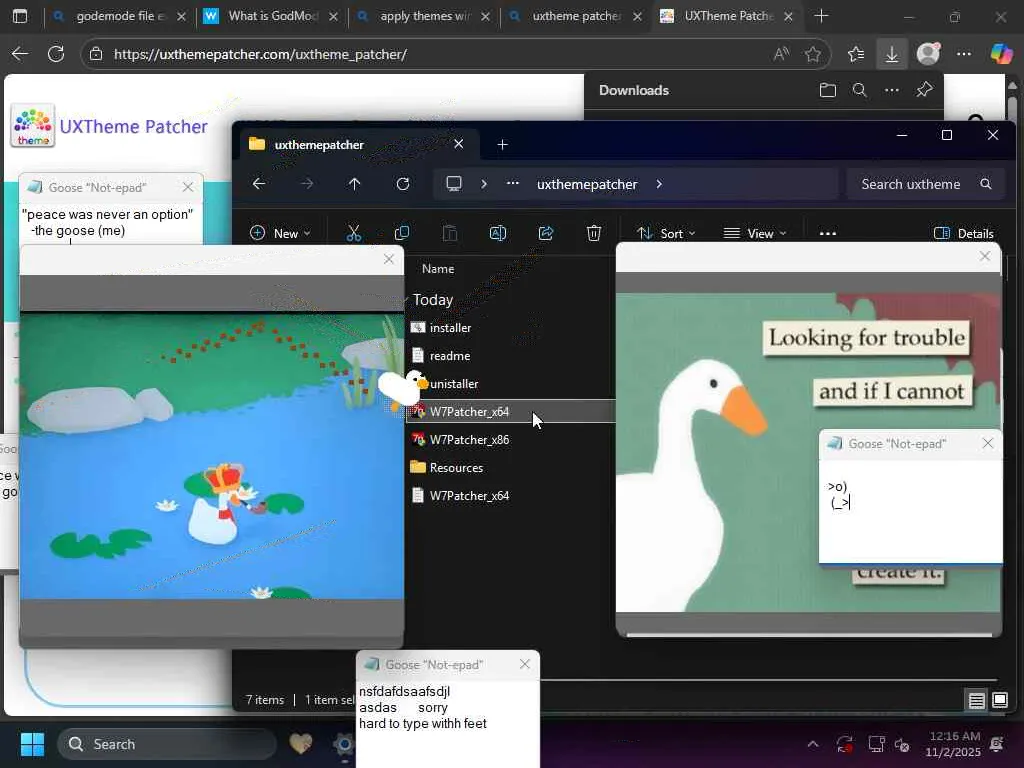Close the Not-epad with the peace quote
Viewport: 1024px width, 768px height.
[x=188, y=187]
